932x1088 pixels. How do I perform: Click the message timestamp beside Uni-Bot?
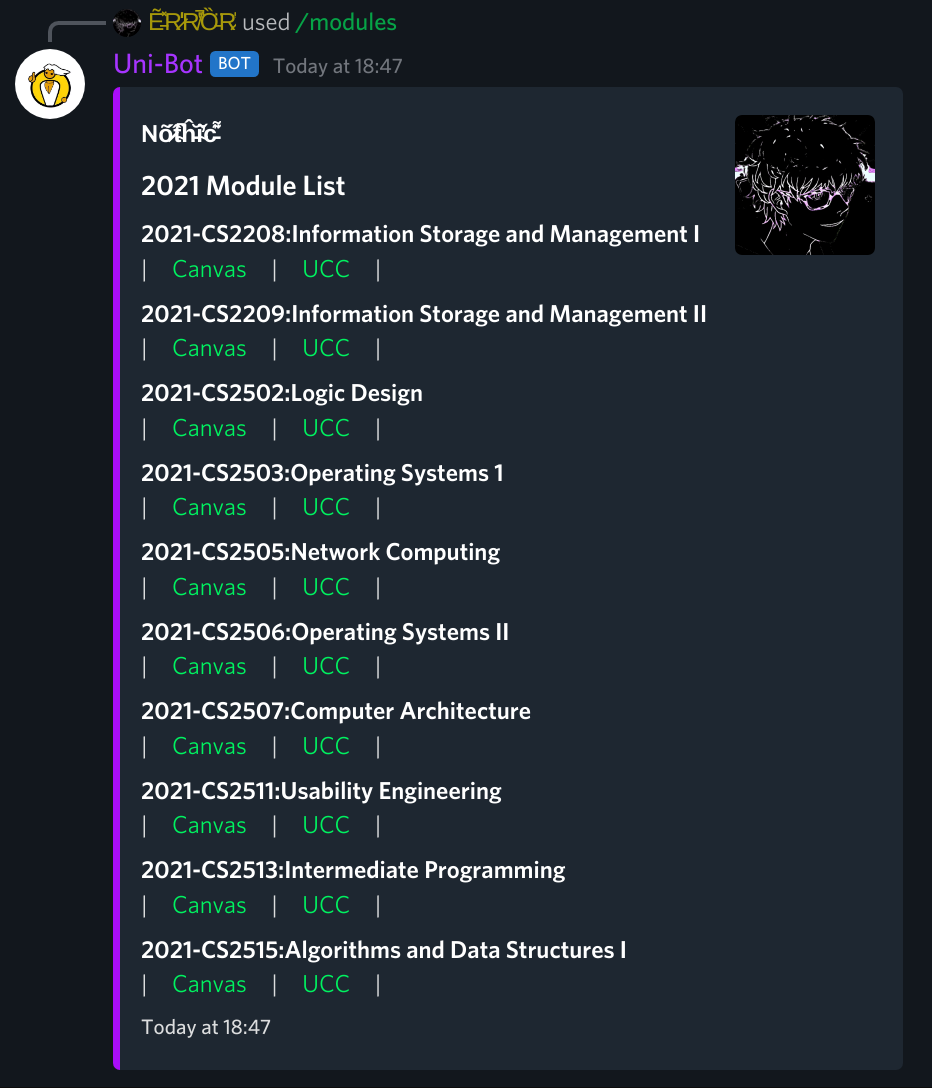337,66
